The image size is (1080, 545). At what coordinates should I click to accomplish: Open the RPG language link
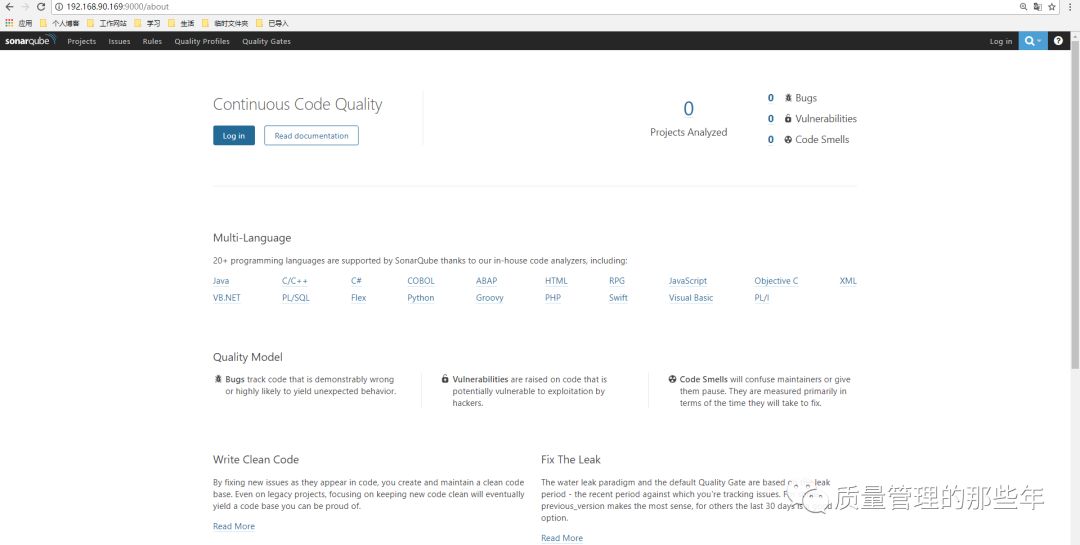point(617,281)
